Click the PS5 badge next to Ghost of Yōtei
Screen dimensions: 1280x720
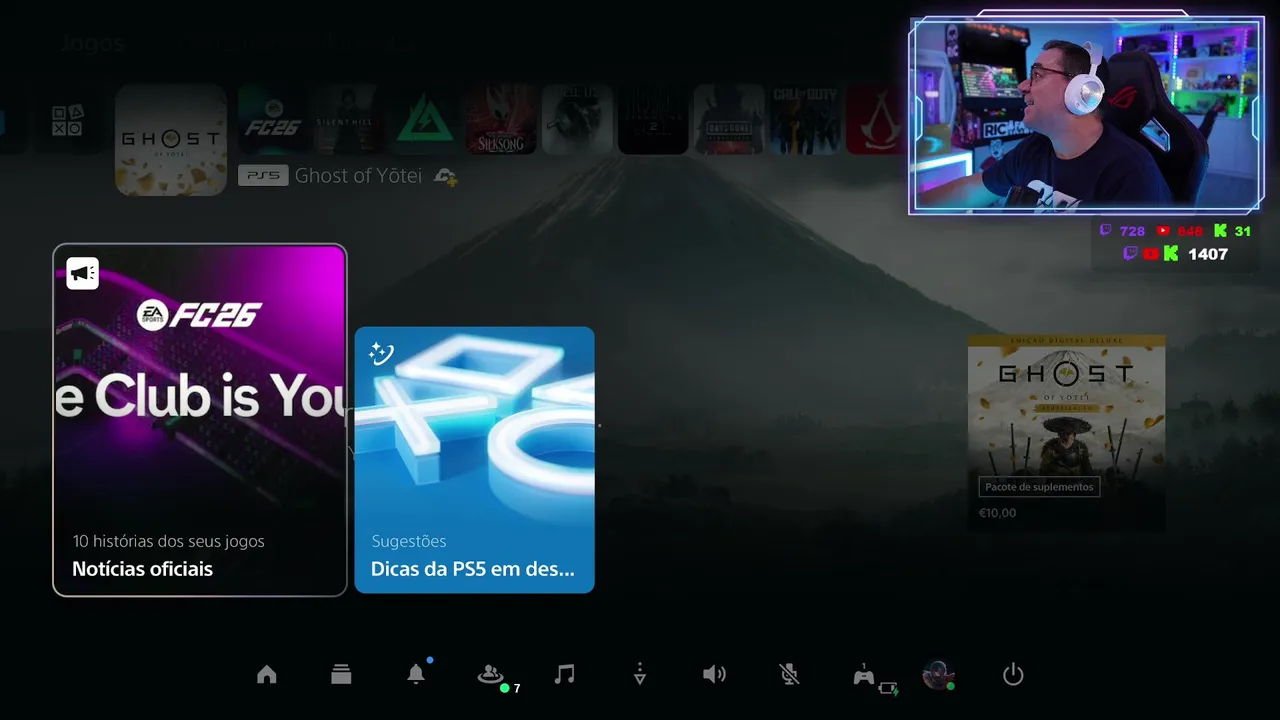[x=263, y=175]
